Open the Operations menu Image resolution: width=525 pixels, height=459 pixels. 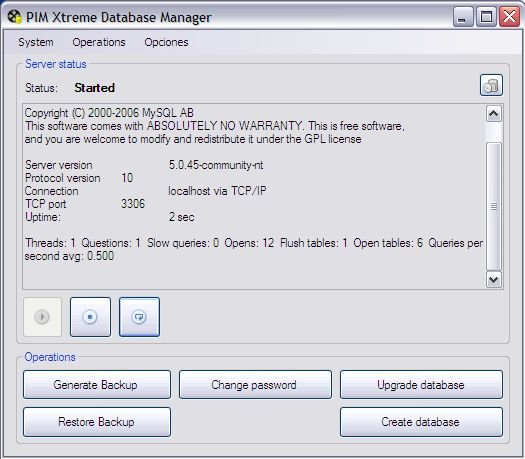point(99,42)
